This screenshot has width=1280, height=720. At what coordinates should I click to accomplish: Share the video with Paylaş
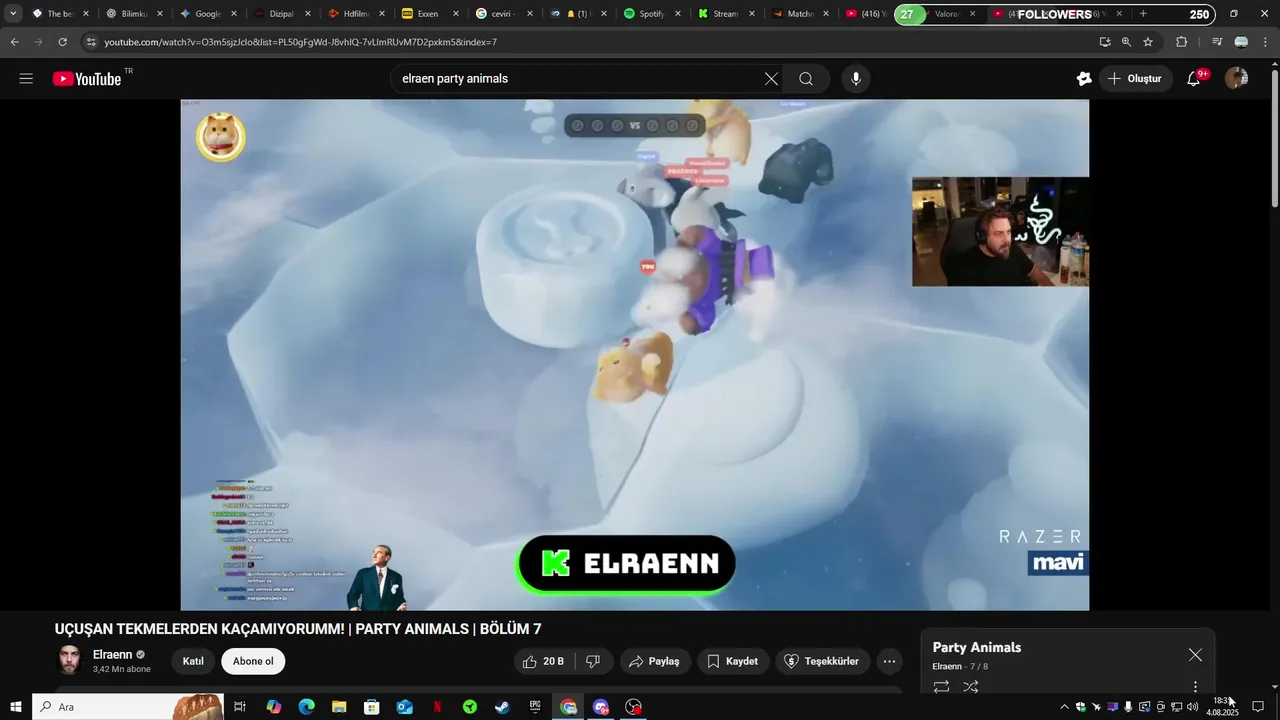654,661
